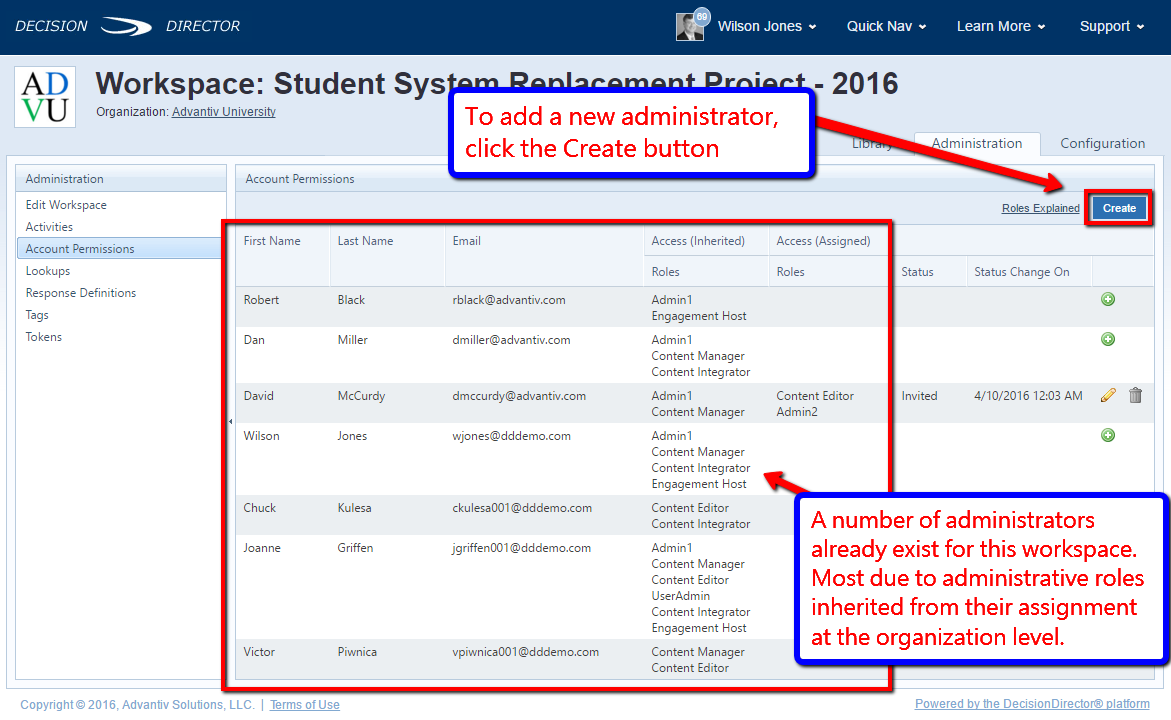Select Activities in the Administration sidebar

[x=49, y=227]
